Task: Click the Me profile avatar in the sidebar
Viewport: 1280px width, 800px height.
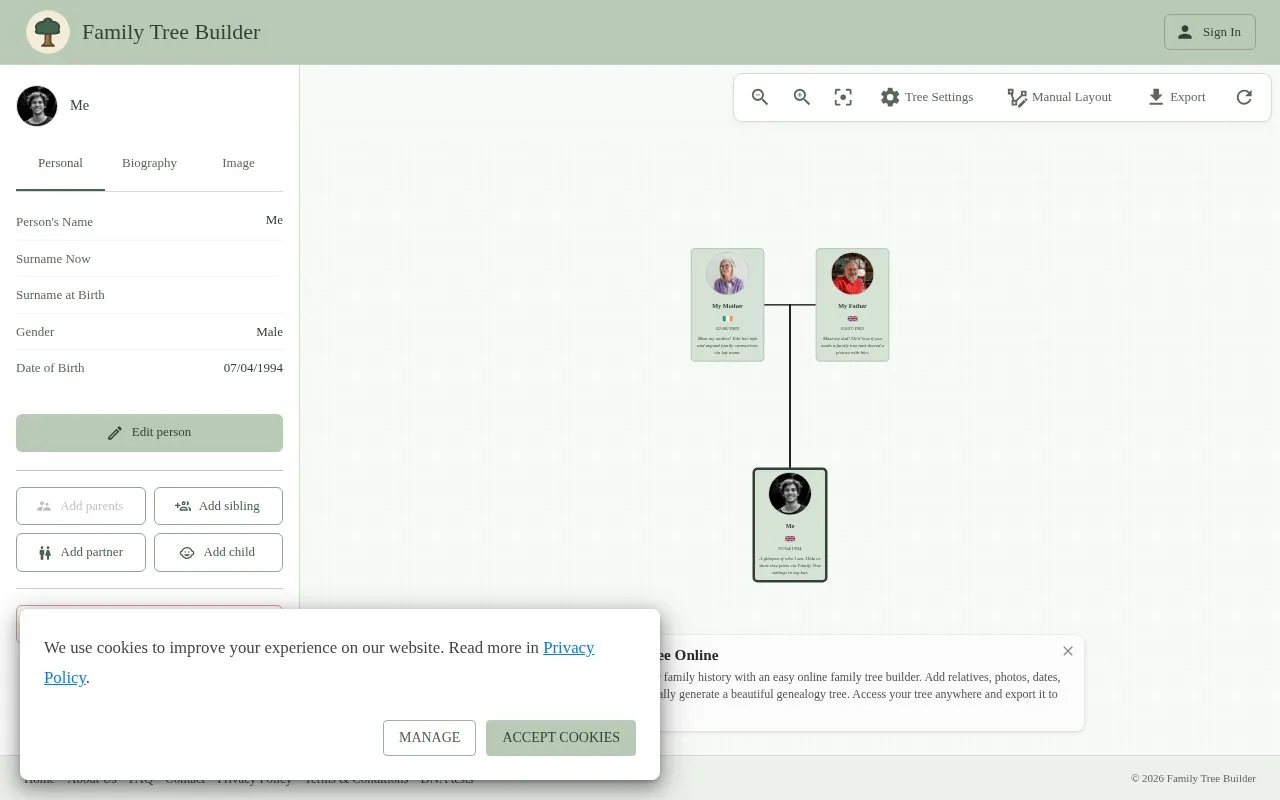Action: tap(37, 105)
